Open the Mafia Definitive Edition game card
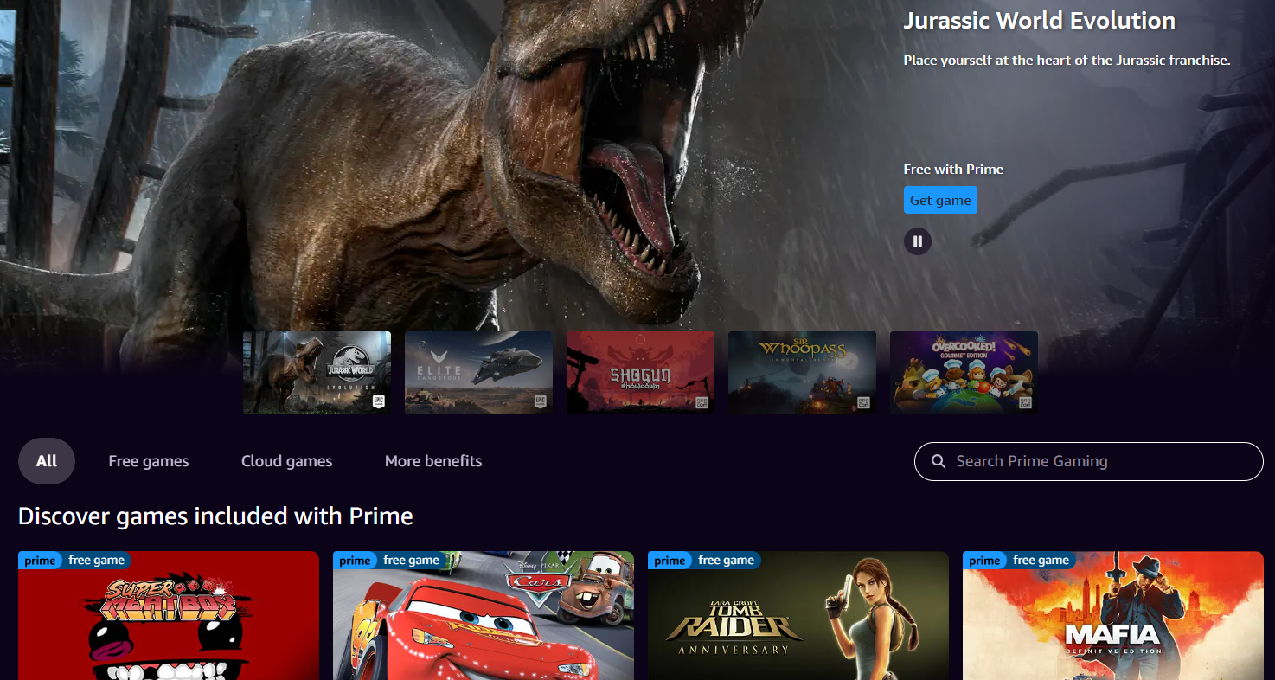This screenshot has height=680, width=1275. tap(1113, 615)
